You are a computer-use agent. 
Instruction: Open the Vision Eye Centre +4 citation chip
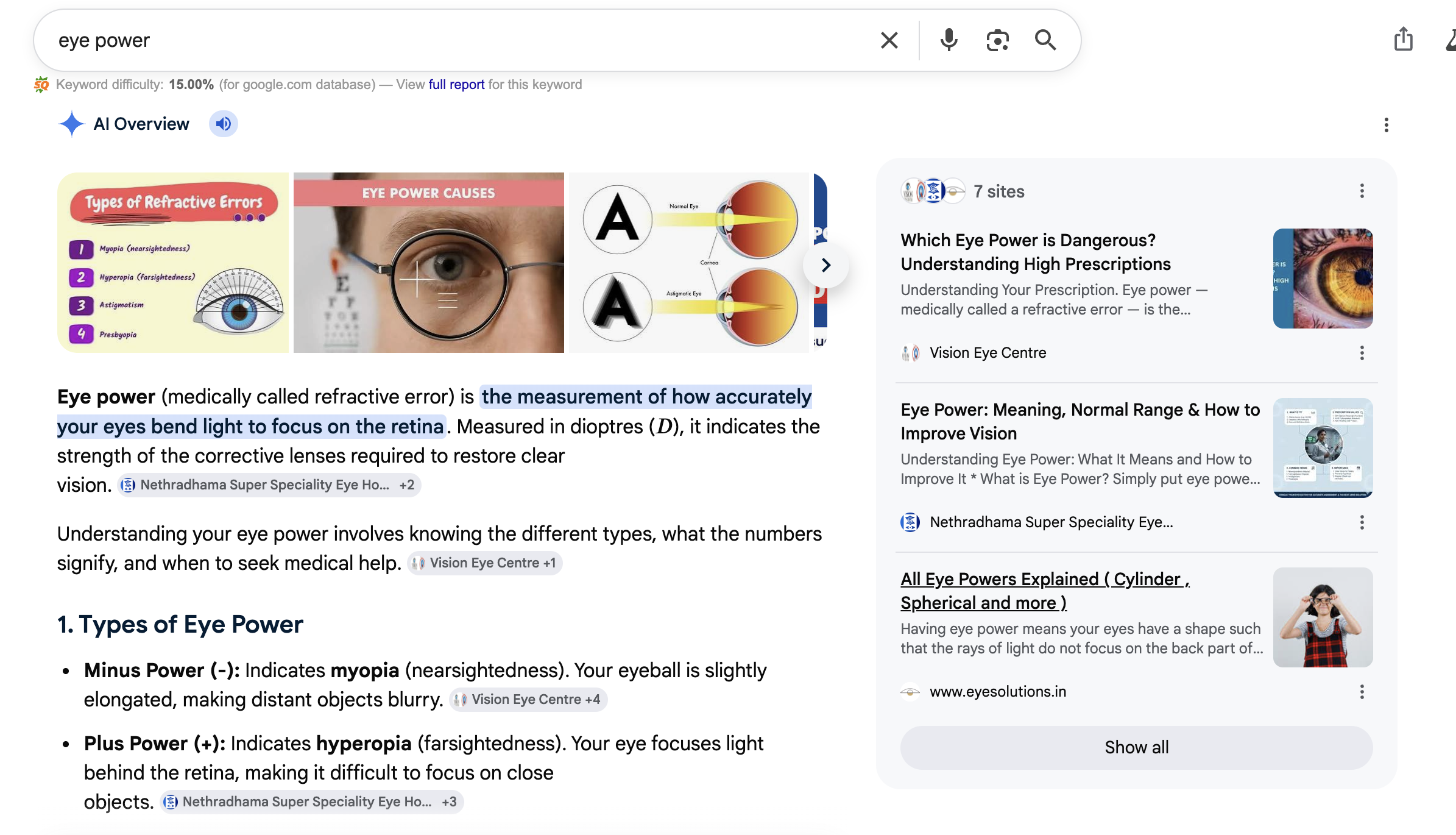click(x=528, y=700)
